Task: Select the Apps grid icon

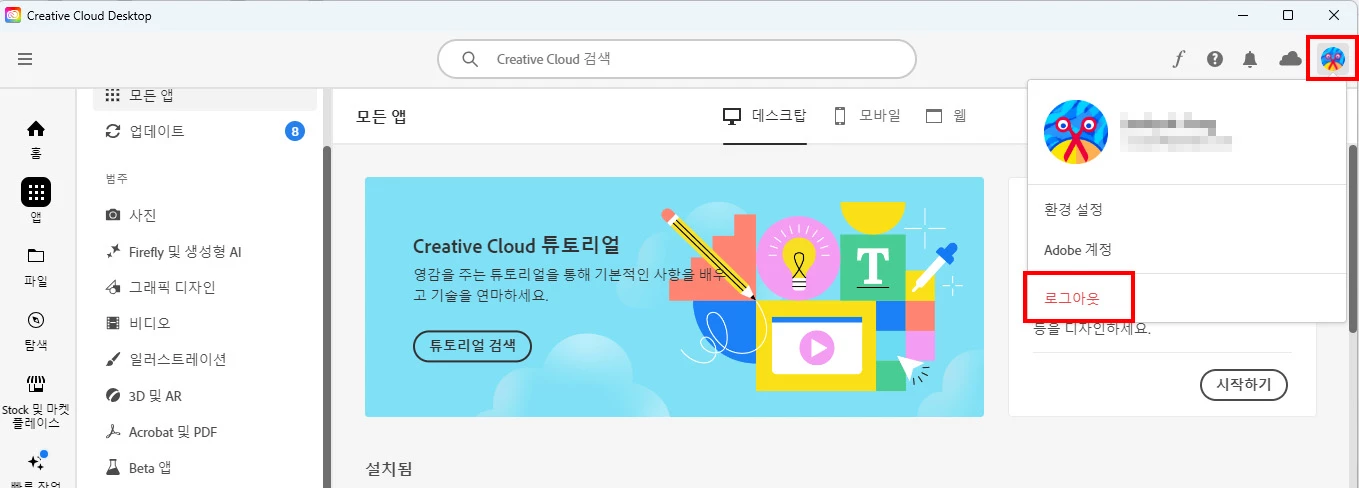Action: [36, 192]
